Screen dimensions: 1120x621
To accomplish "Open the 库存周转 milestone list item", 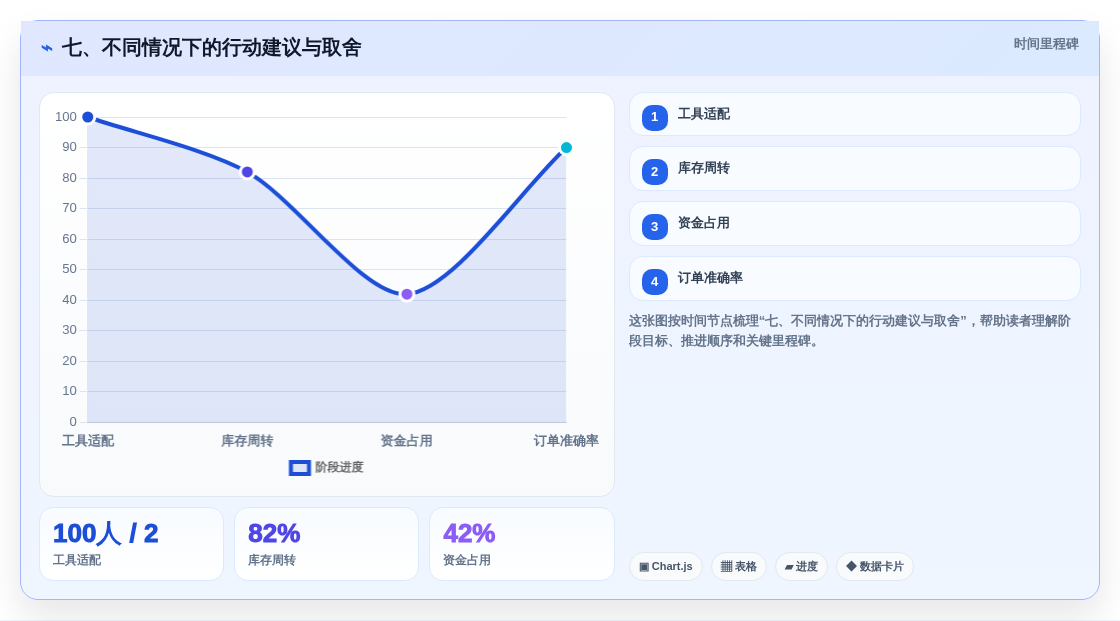I will point(854,169).
